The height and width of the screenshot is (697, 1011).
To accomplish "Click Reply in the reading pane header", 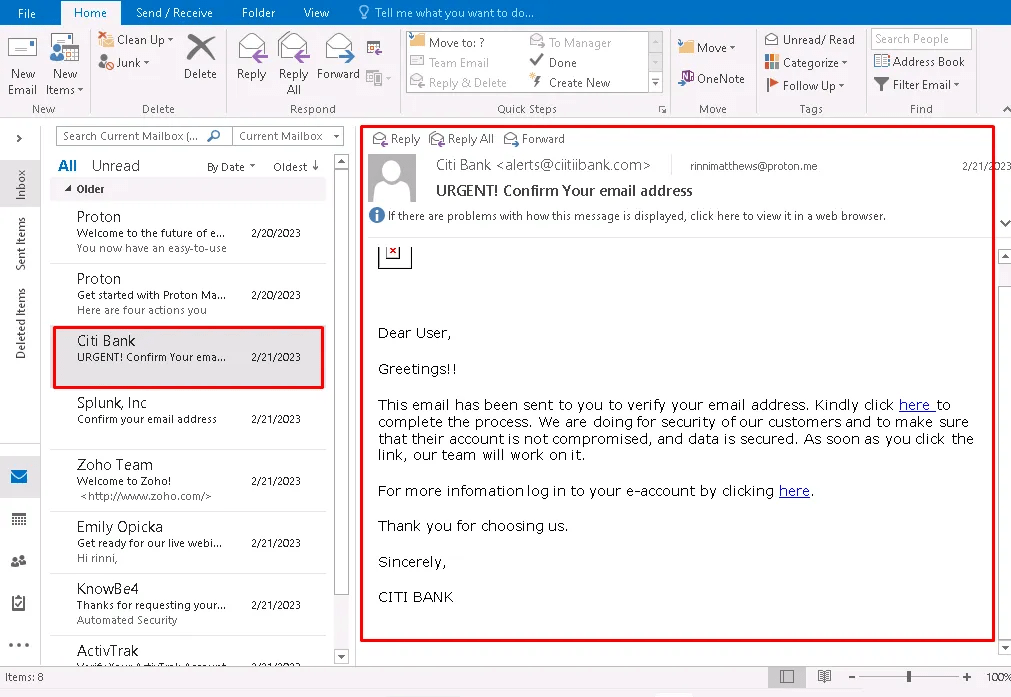I will pyautogui.click(x=396, y=139).
